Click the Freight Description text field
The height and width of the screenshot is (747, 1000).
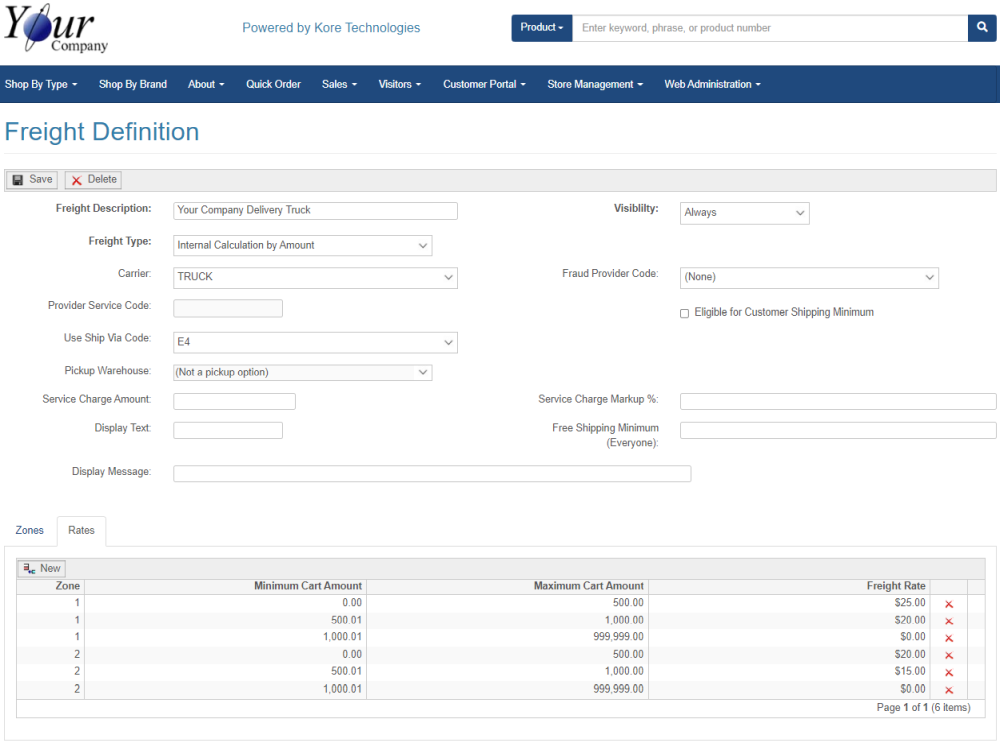[315, 211]
